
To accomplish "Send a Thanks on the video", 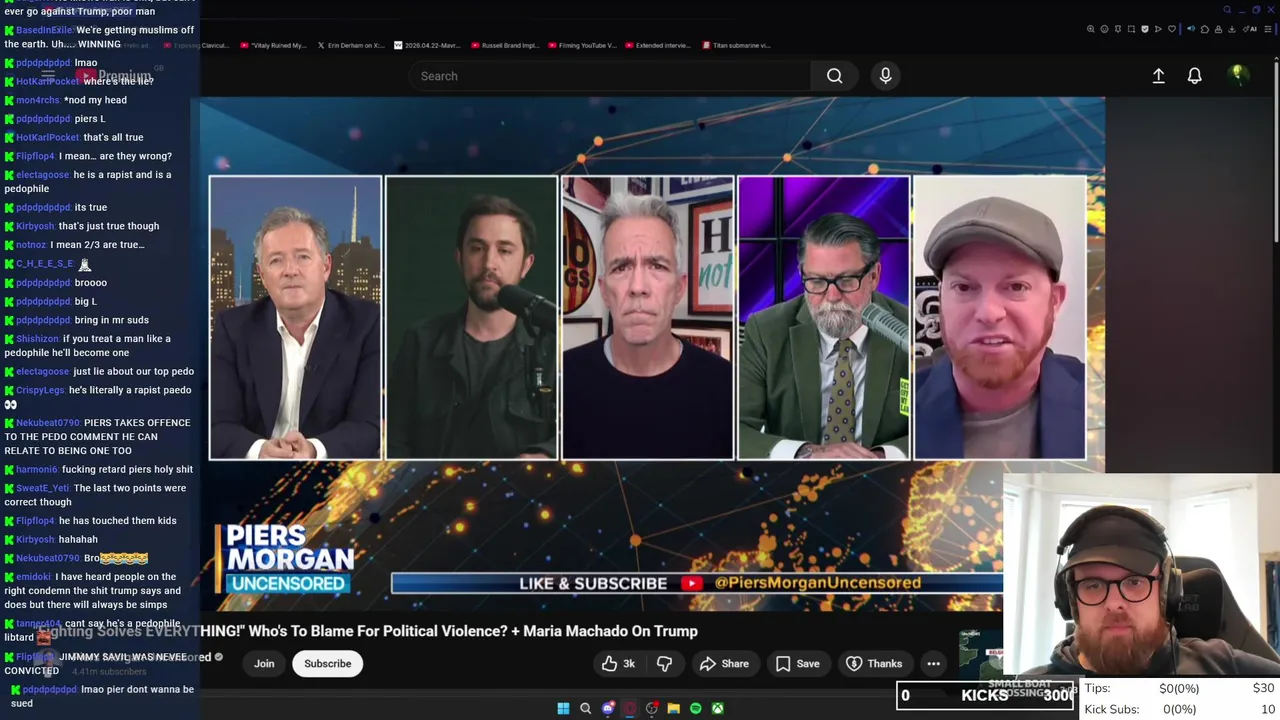I will [x=874, y=663].
